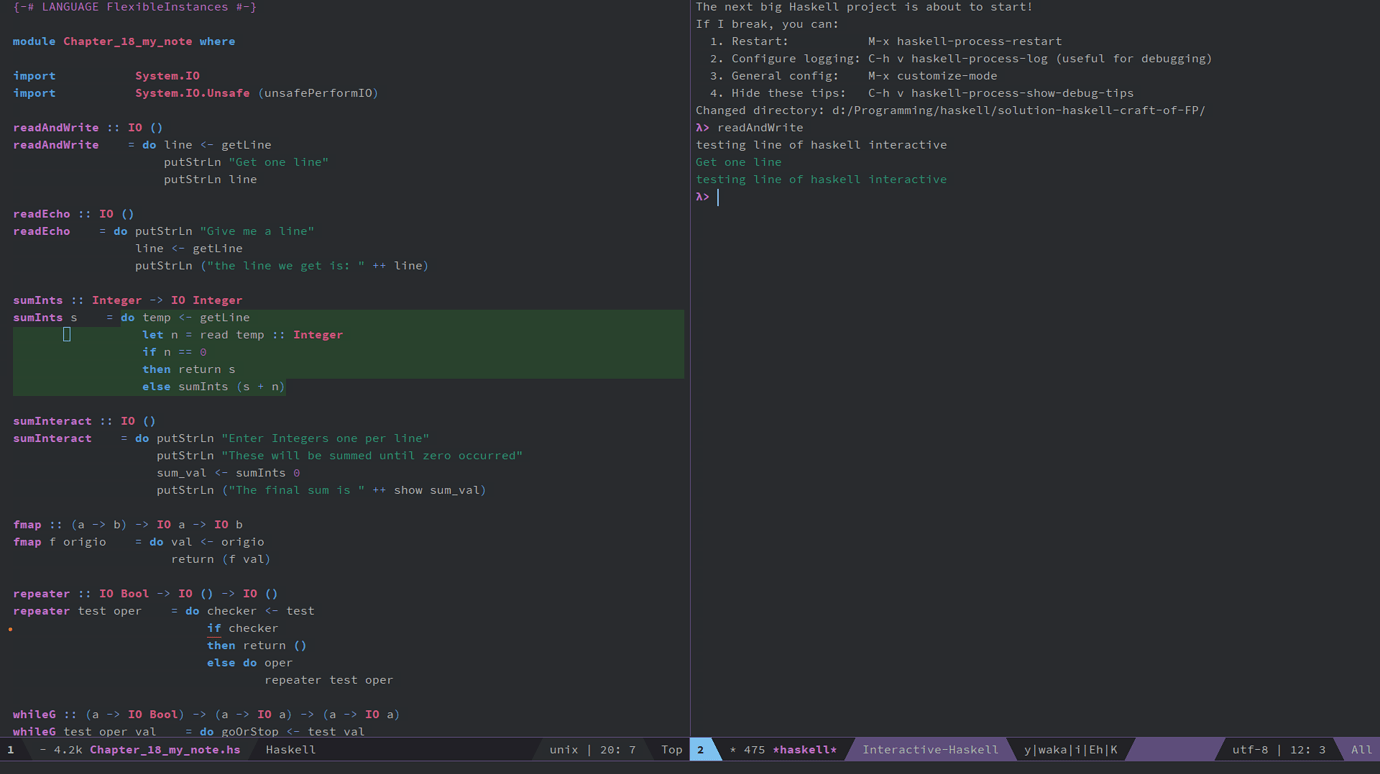Click 'C-h v haskell-process-show-debug-tips' tip

click(x=1001, y=93)
